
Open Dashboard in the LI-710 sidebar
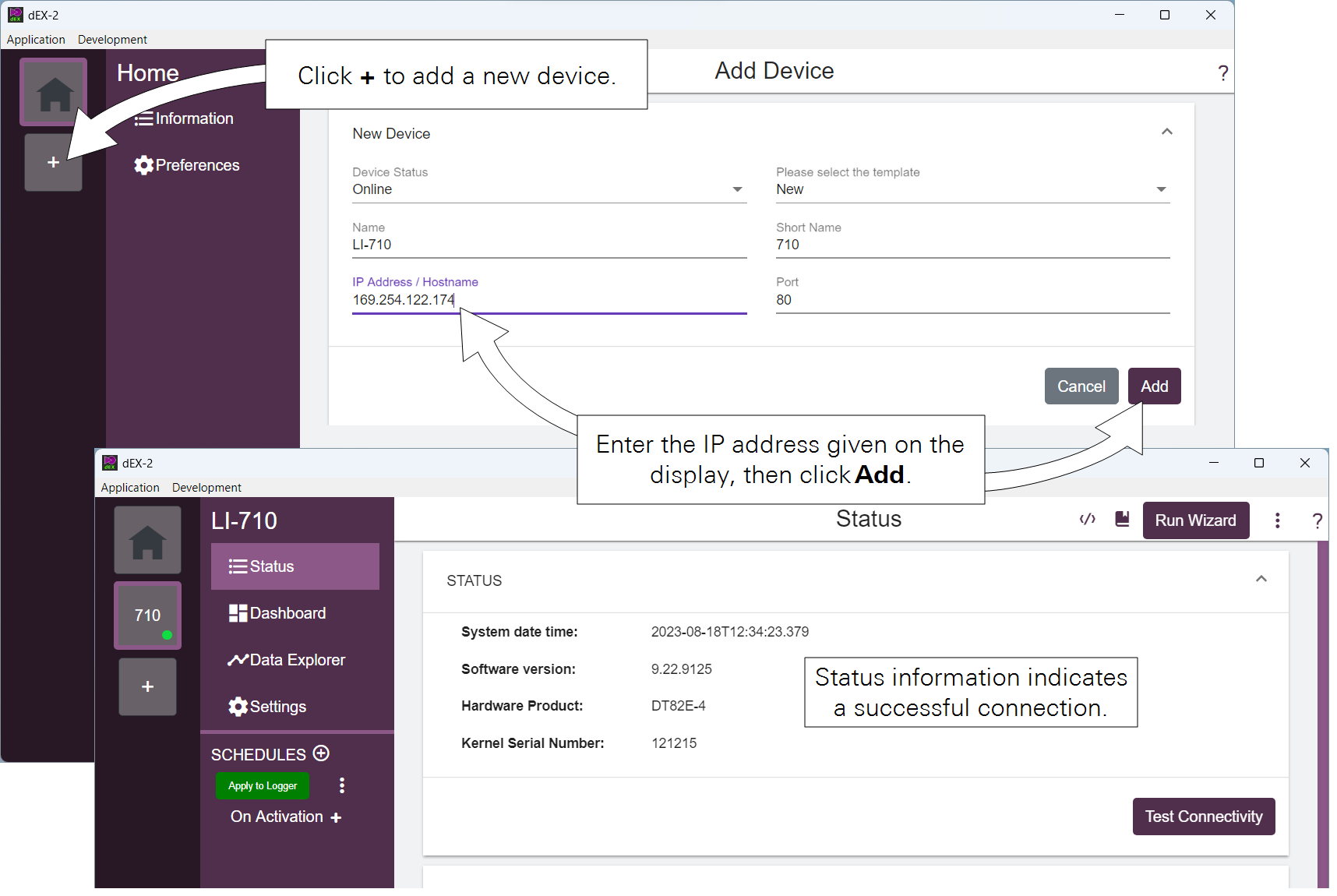pos(277,613)
